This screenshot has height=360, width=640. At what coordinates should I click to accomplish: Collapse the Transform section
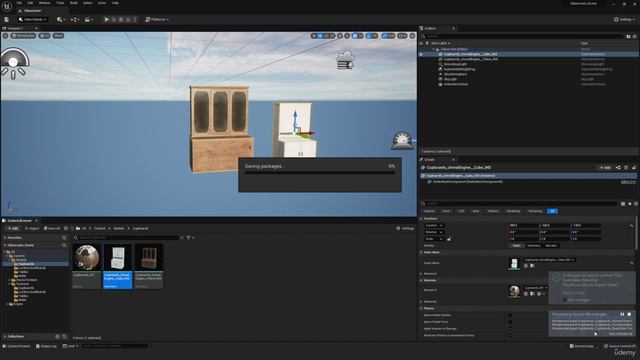421,219
